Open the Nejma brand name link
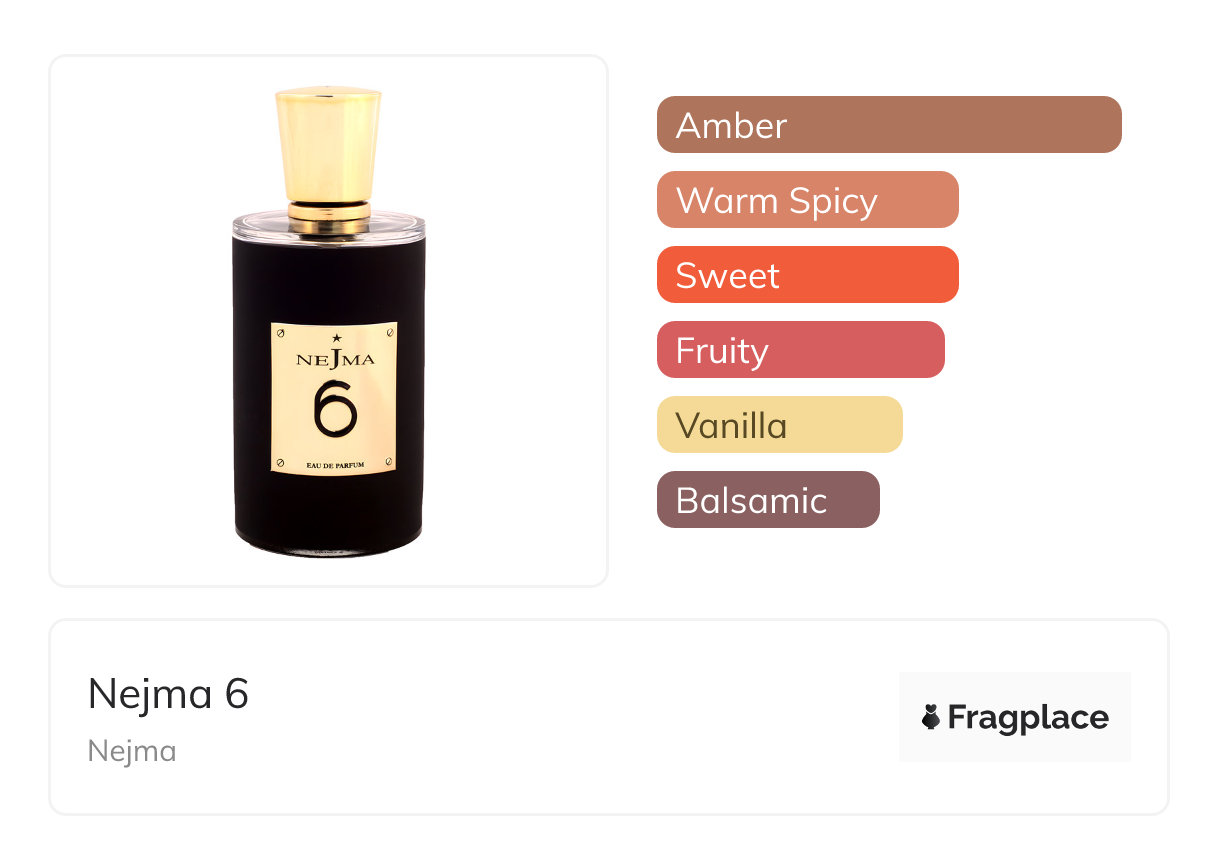The width and height of the screenshot is (1218, 864). coord(132,751)
